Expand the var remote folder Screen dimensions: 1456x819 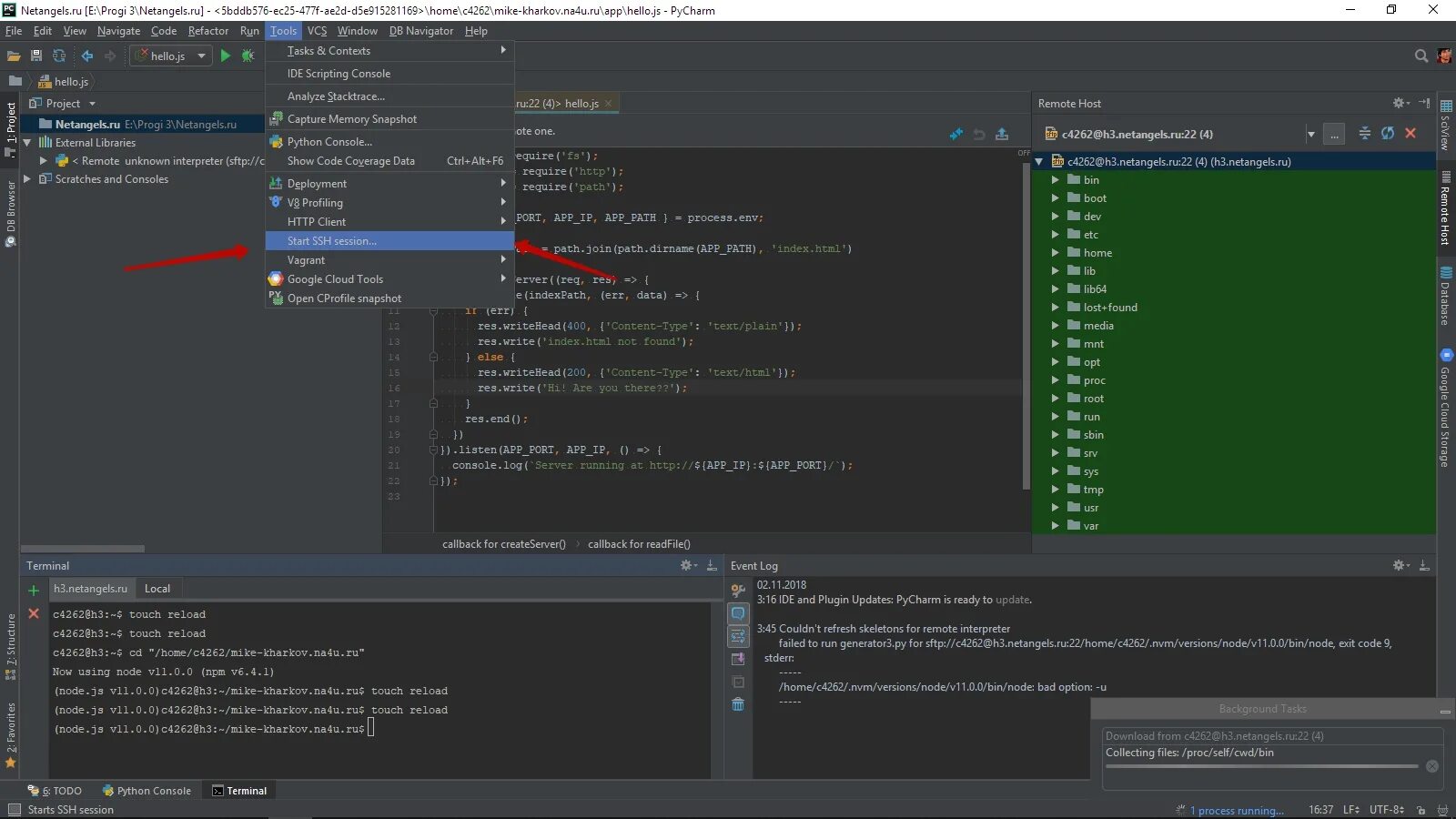(x=1056, y=526)
